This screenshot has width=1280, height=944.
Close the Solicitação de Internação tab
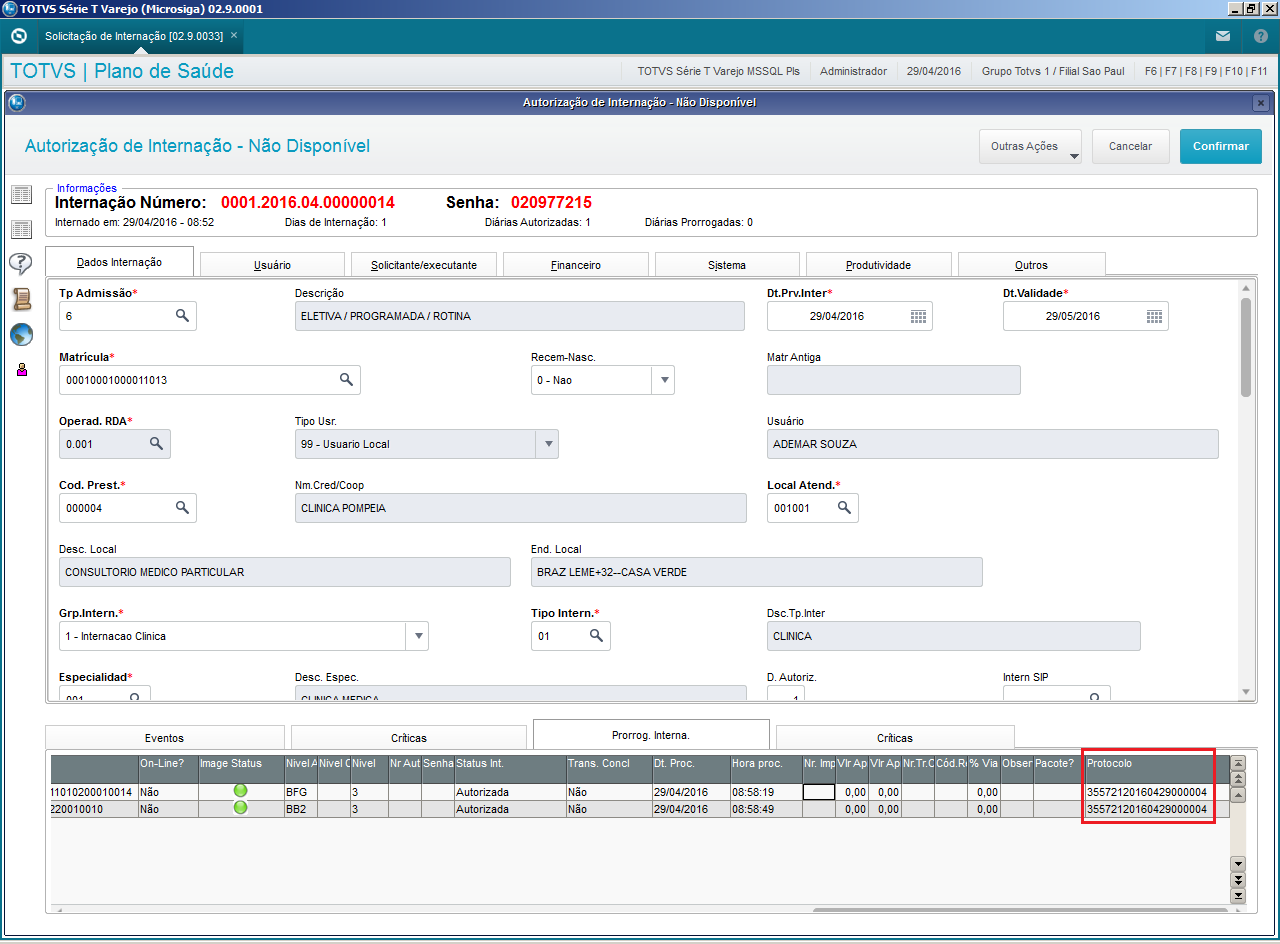pyautogui.click(x=234, y=35)
